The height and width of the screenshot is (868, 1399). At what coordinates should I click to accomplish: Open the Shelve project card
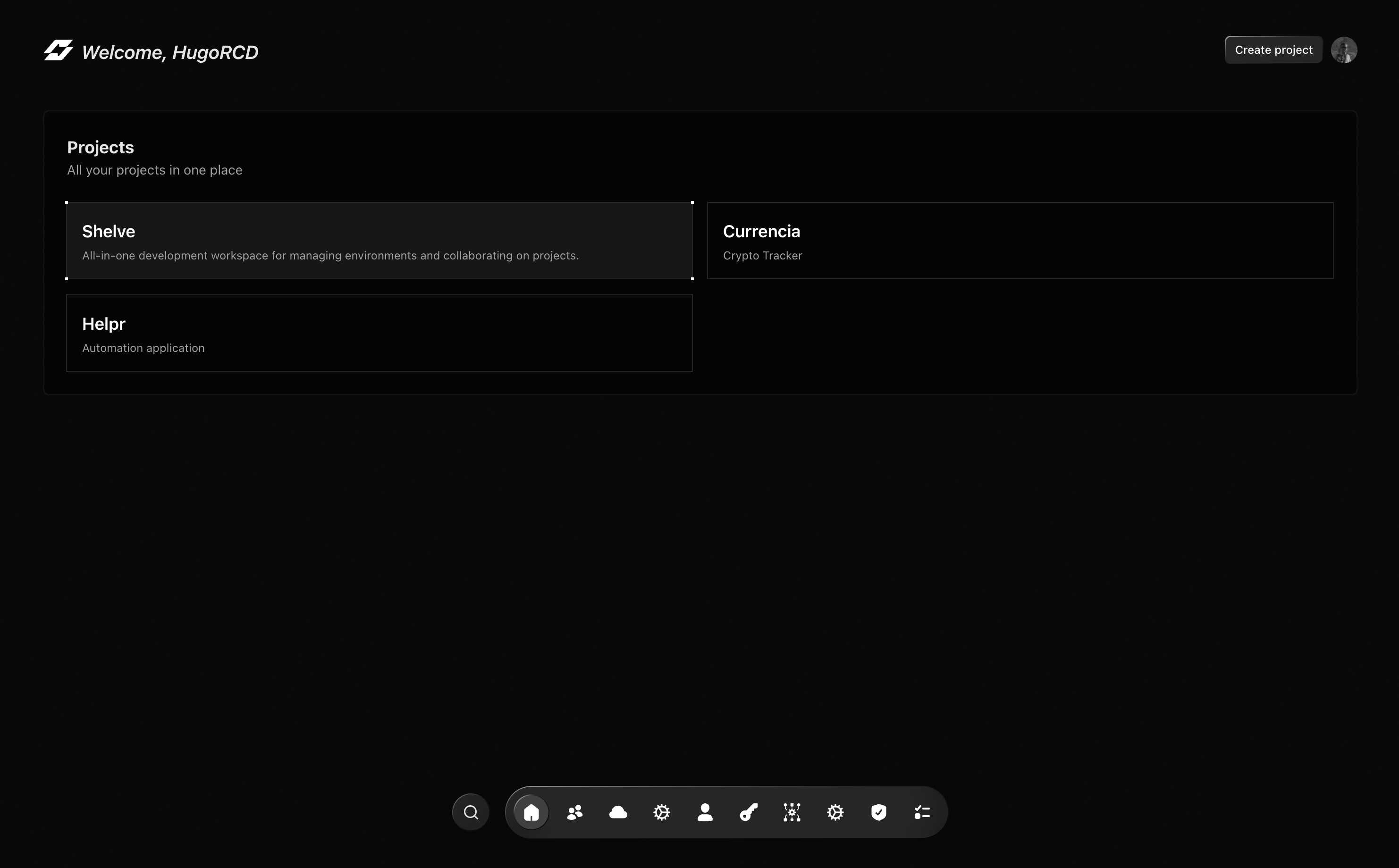[379, 241]
